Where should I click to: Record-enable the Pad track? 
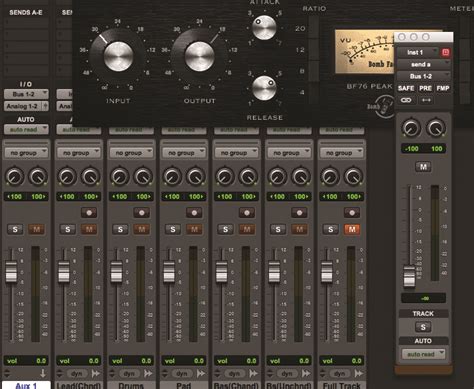194,213
